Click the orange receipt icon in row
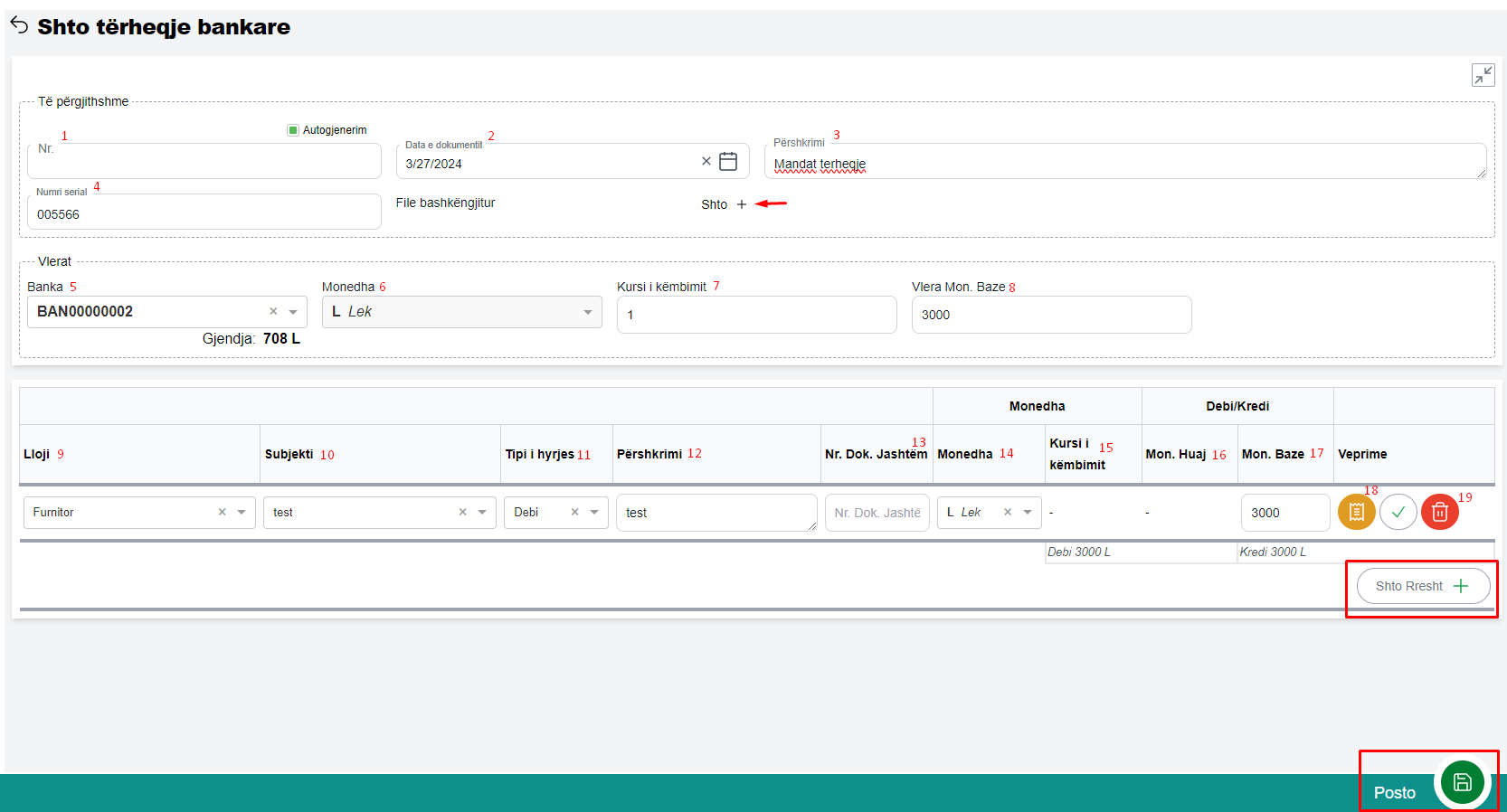This screenshot has height=812, width=1507. point(1356,512)
